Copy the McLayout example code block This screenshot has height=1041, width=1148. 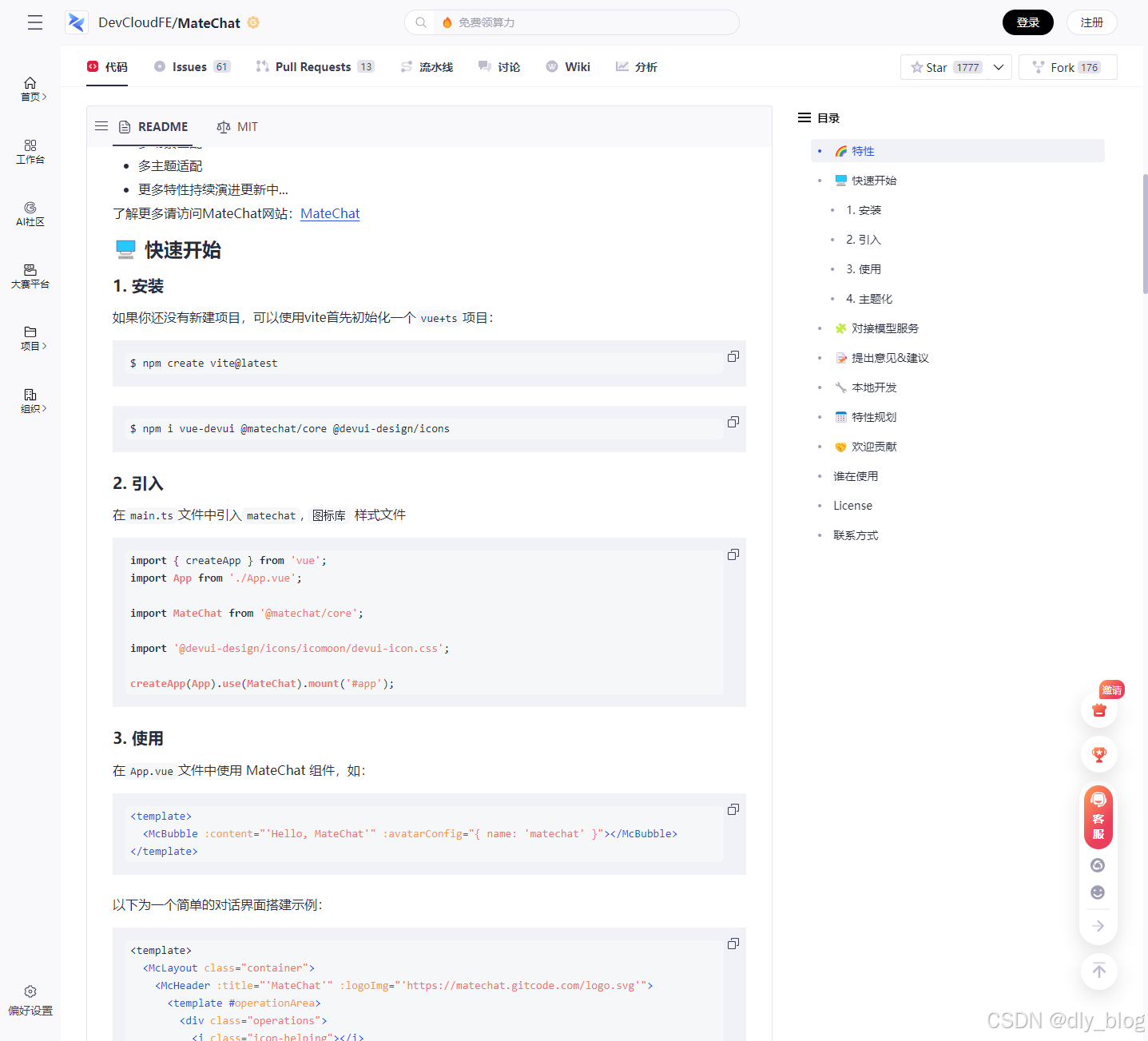[733, 944]
